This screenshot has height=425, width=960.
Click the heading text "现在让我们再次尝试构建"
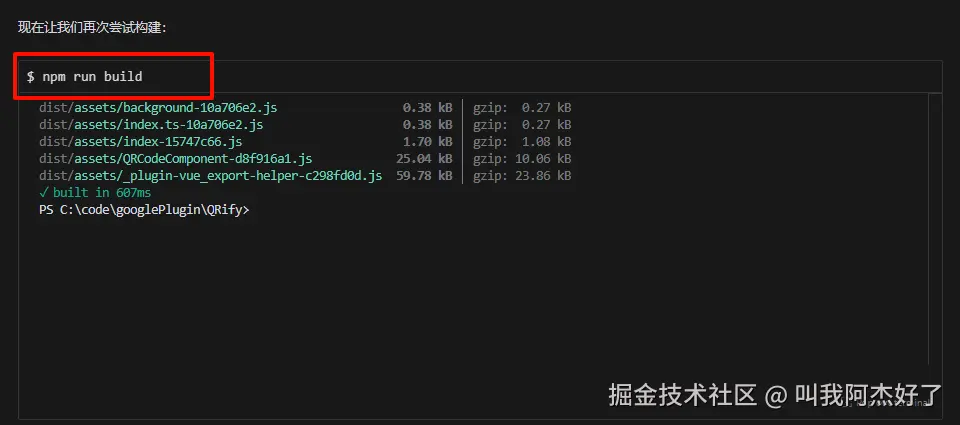click(x=92, y=26)
